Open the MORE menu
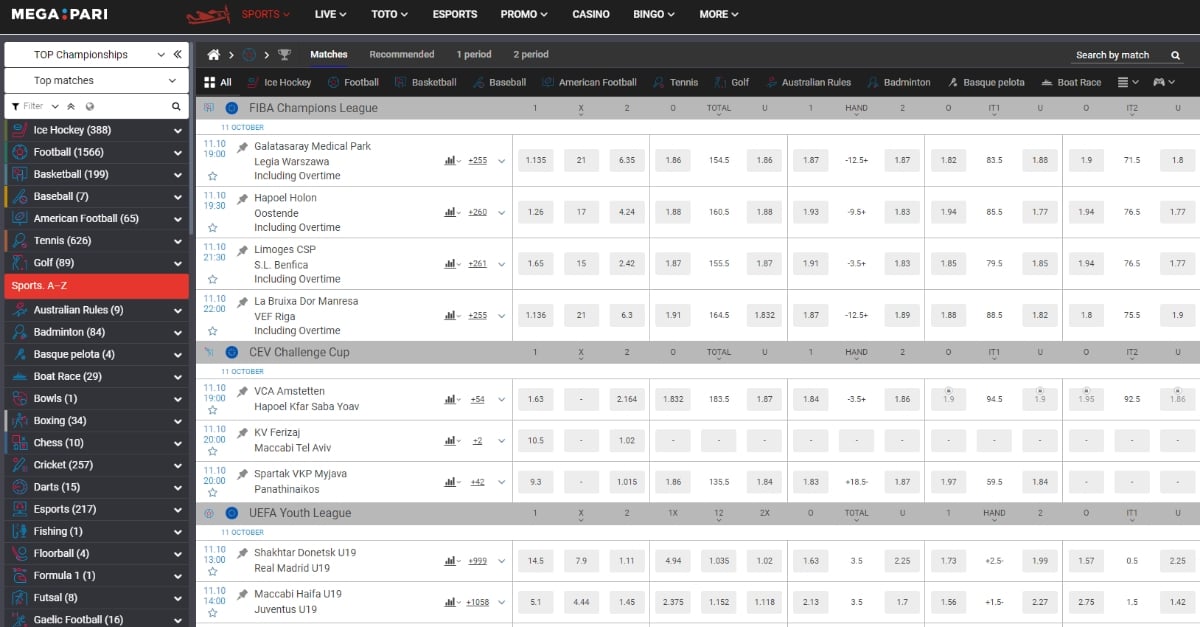Image resolution: width=1200 pixels, height=627 pixels. pos(719,15)
